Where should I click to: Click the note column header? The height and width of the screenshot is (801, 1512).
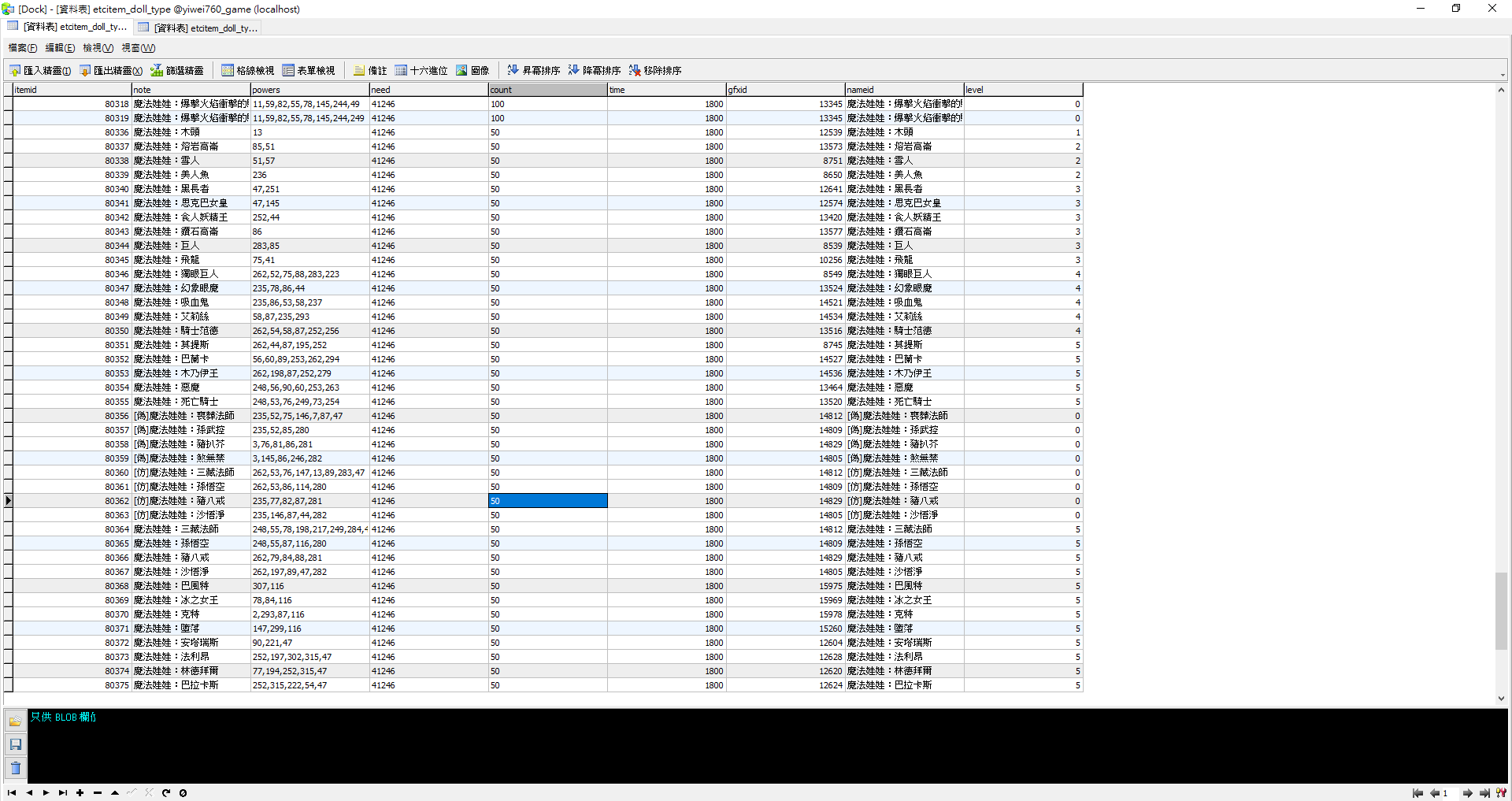(191, 90)
